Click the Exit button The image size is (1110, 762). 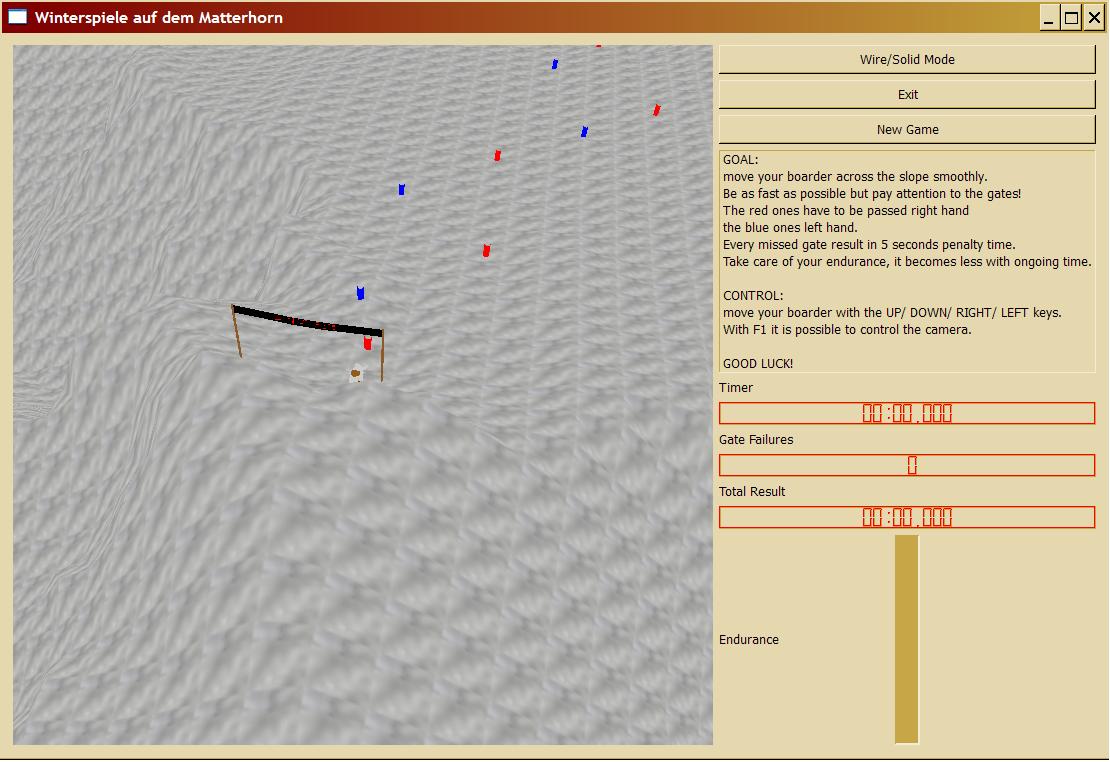click(907, 94)
